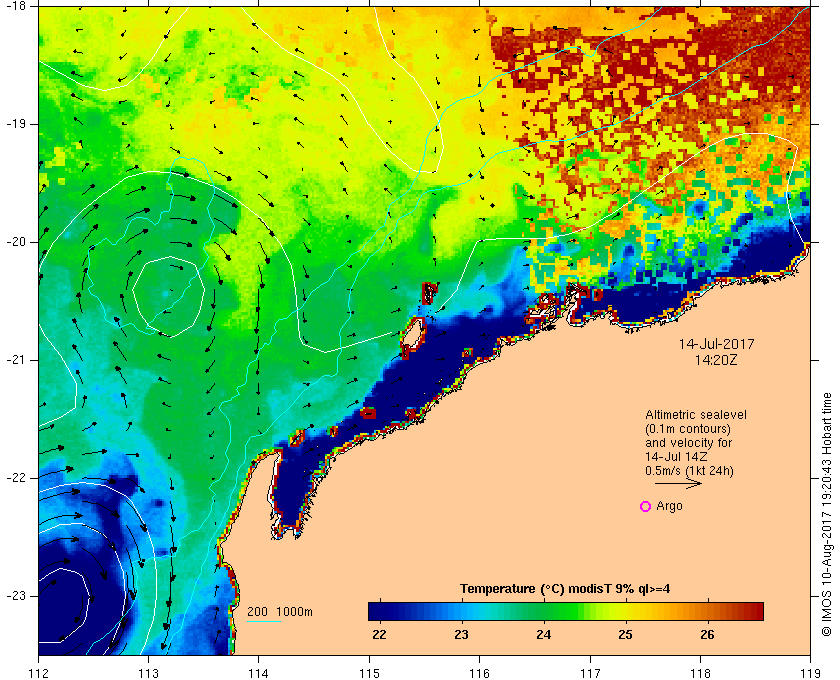Click the 'Argo' legend label
The width and height of the screenshot is (840, 680).
669,506
